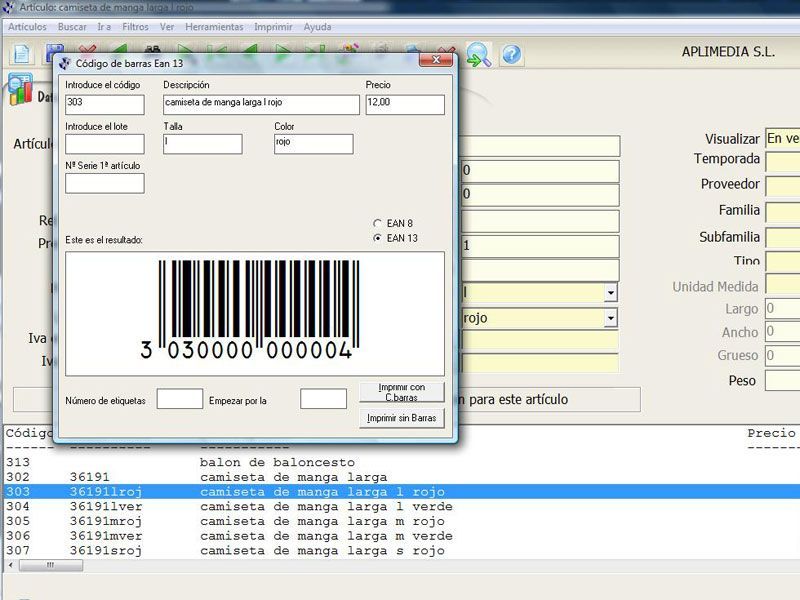Click 'Imprimir sin Barras' button

[402, 418]
